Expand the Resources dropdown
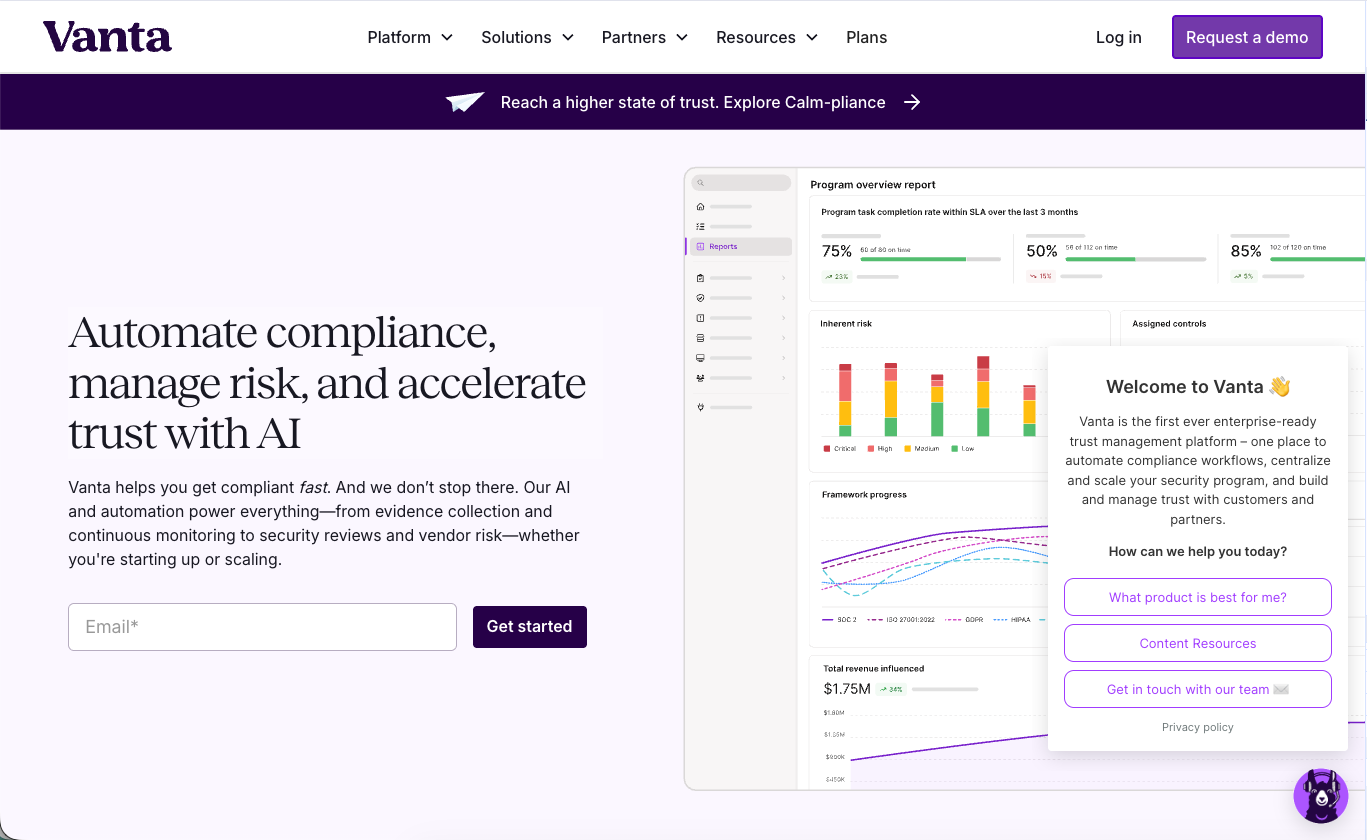The width and height of the screenshot is (1367, 840). click(x=767, y=37)
